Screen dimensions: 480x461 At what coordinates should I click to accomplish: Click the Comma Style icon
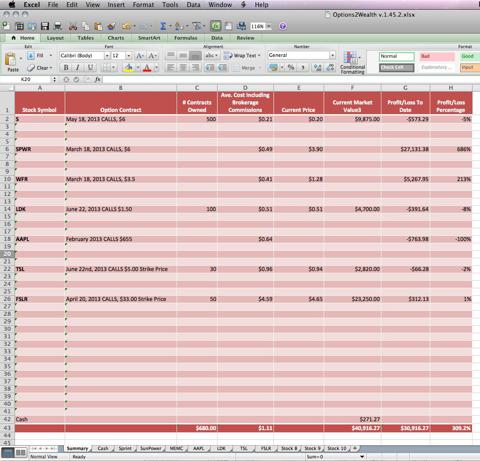[303, 68]
